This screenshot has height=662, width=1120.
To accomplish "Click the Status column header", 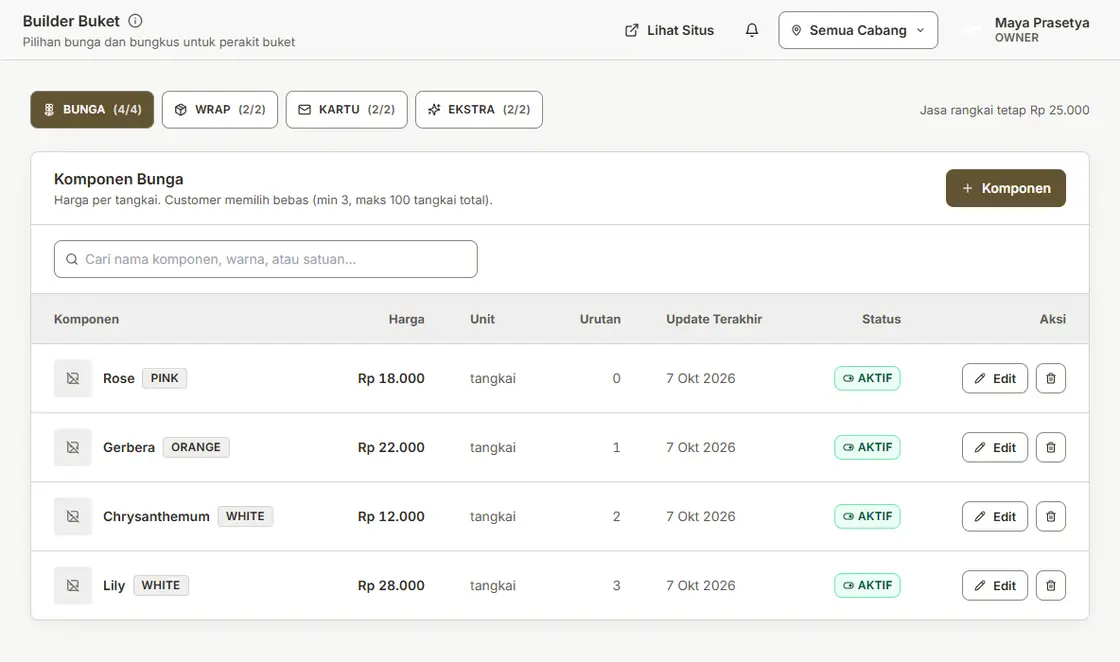I will click(881, 319).
